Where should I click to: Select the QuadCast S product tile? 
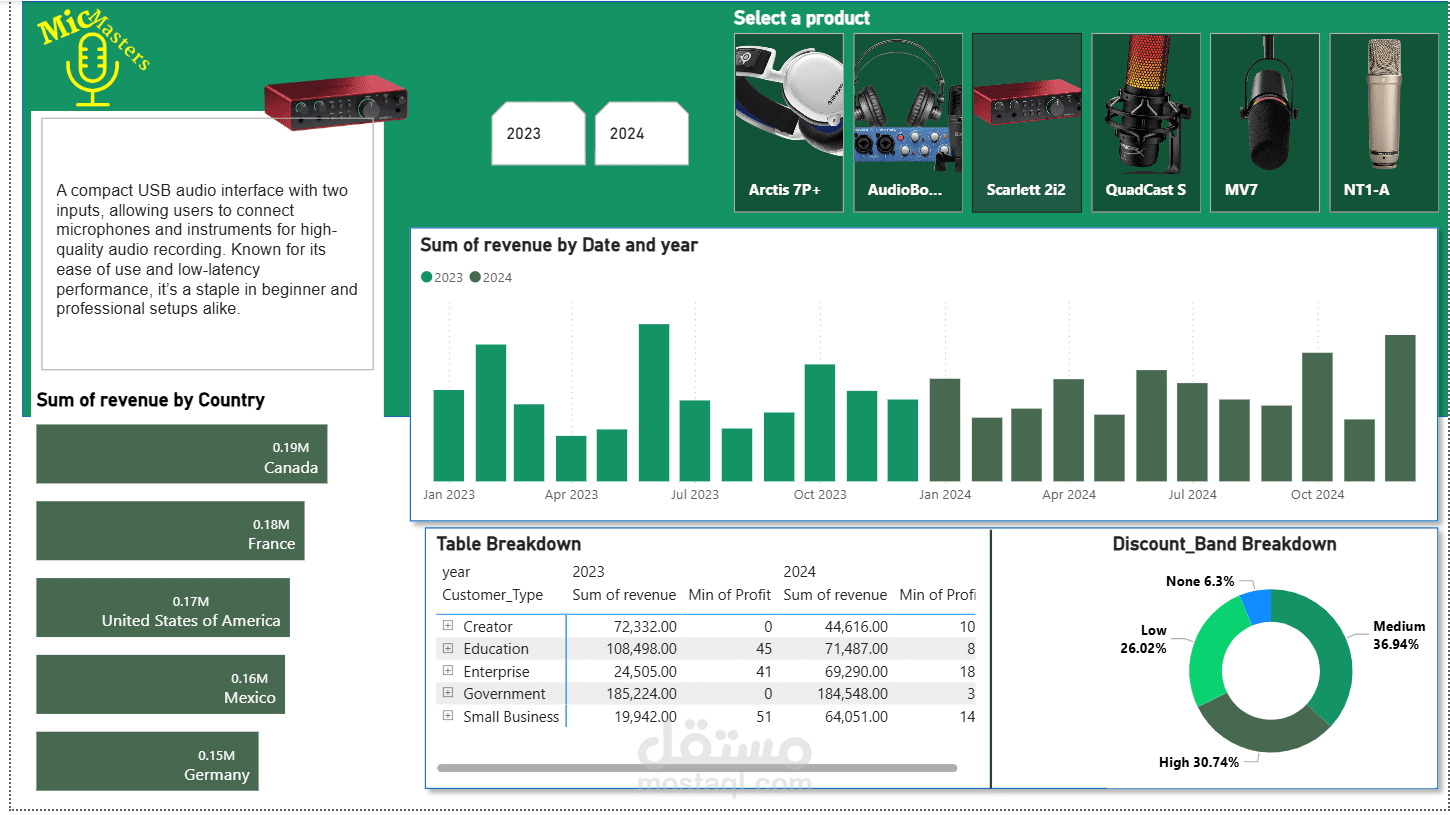pyautogui.click(x=1146, y=123)
